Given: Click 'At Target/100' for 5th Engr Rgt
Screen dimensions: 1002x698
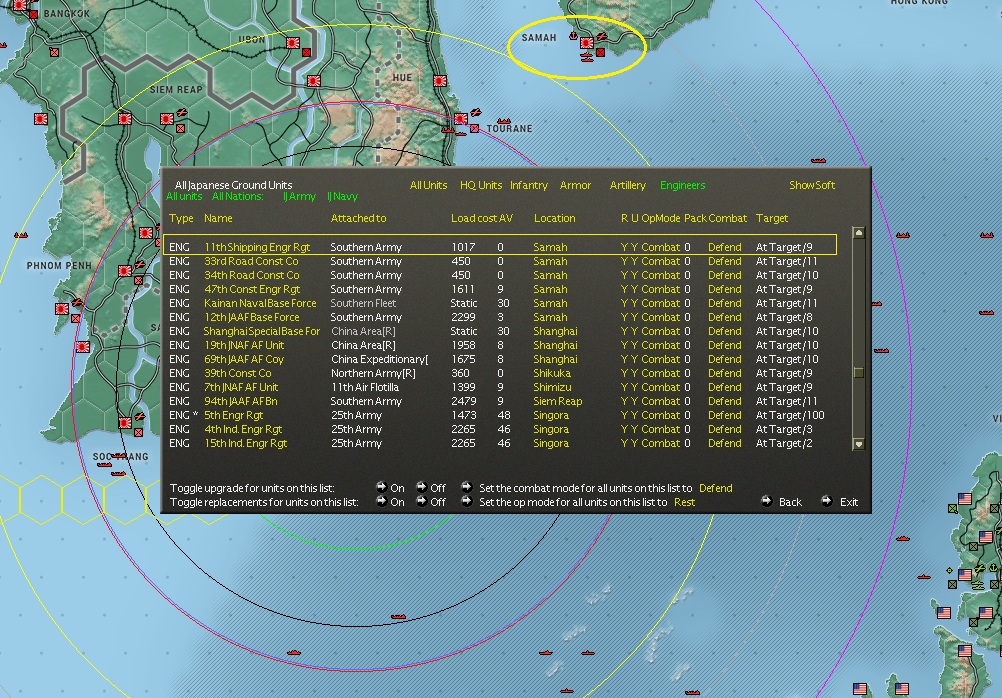Looking at the screenshot, I should 790,415.
